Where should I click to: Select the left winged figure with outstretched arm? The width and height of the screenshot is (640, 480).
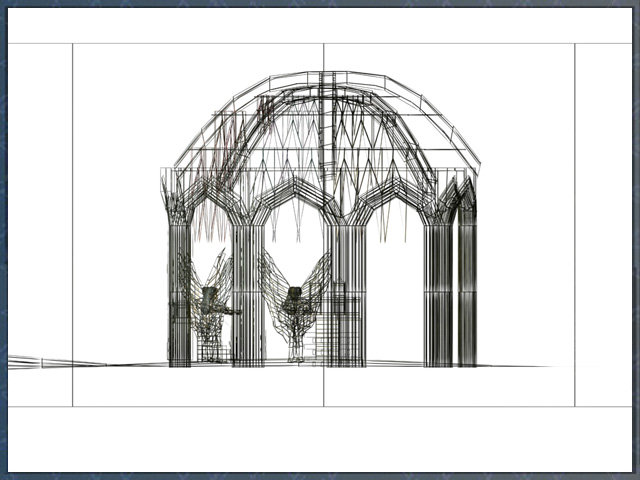211,306
